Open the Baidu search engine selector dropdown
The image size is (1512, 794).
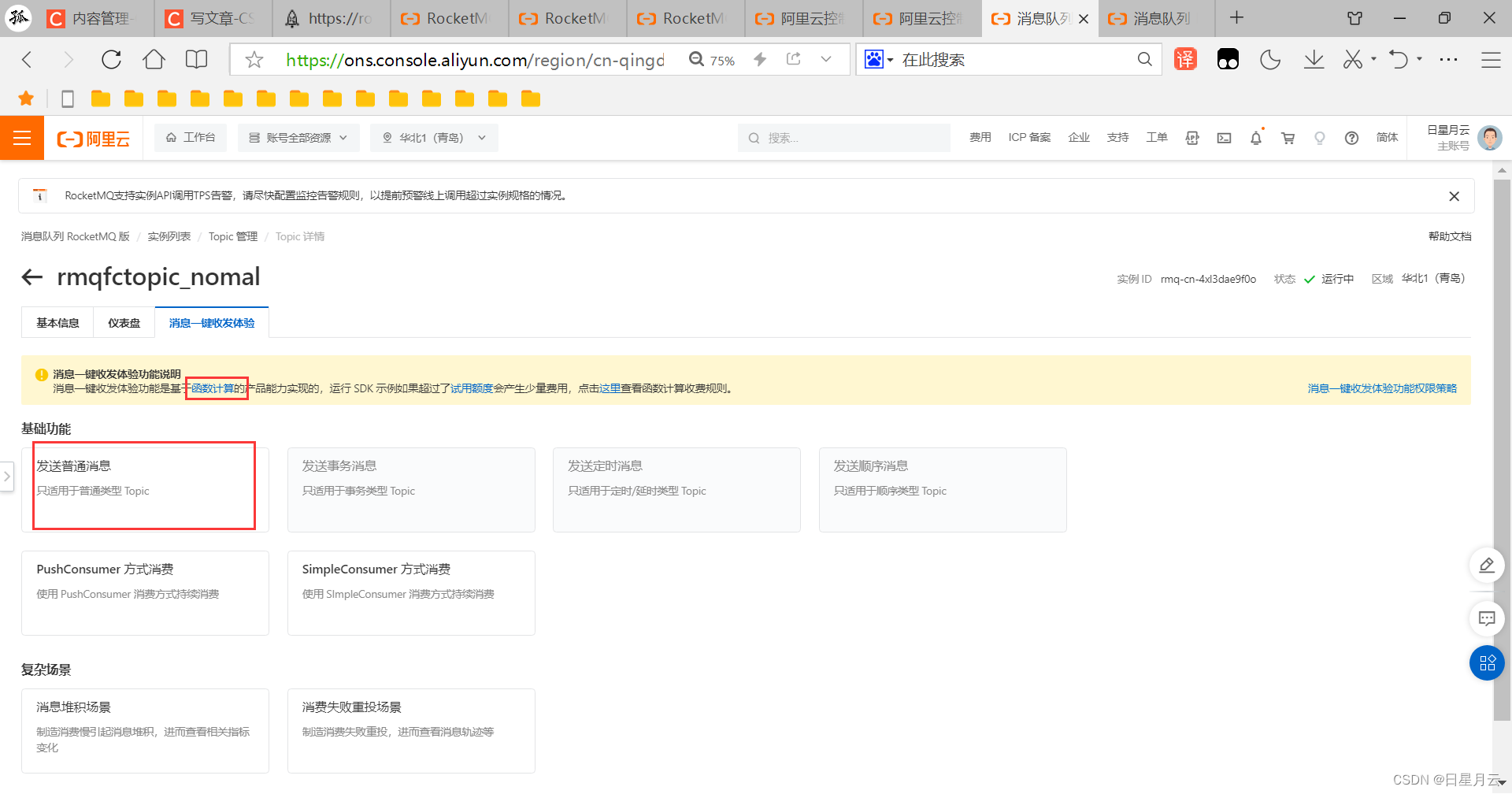[879, 59]
